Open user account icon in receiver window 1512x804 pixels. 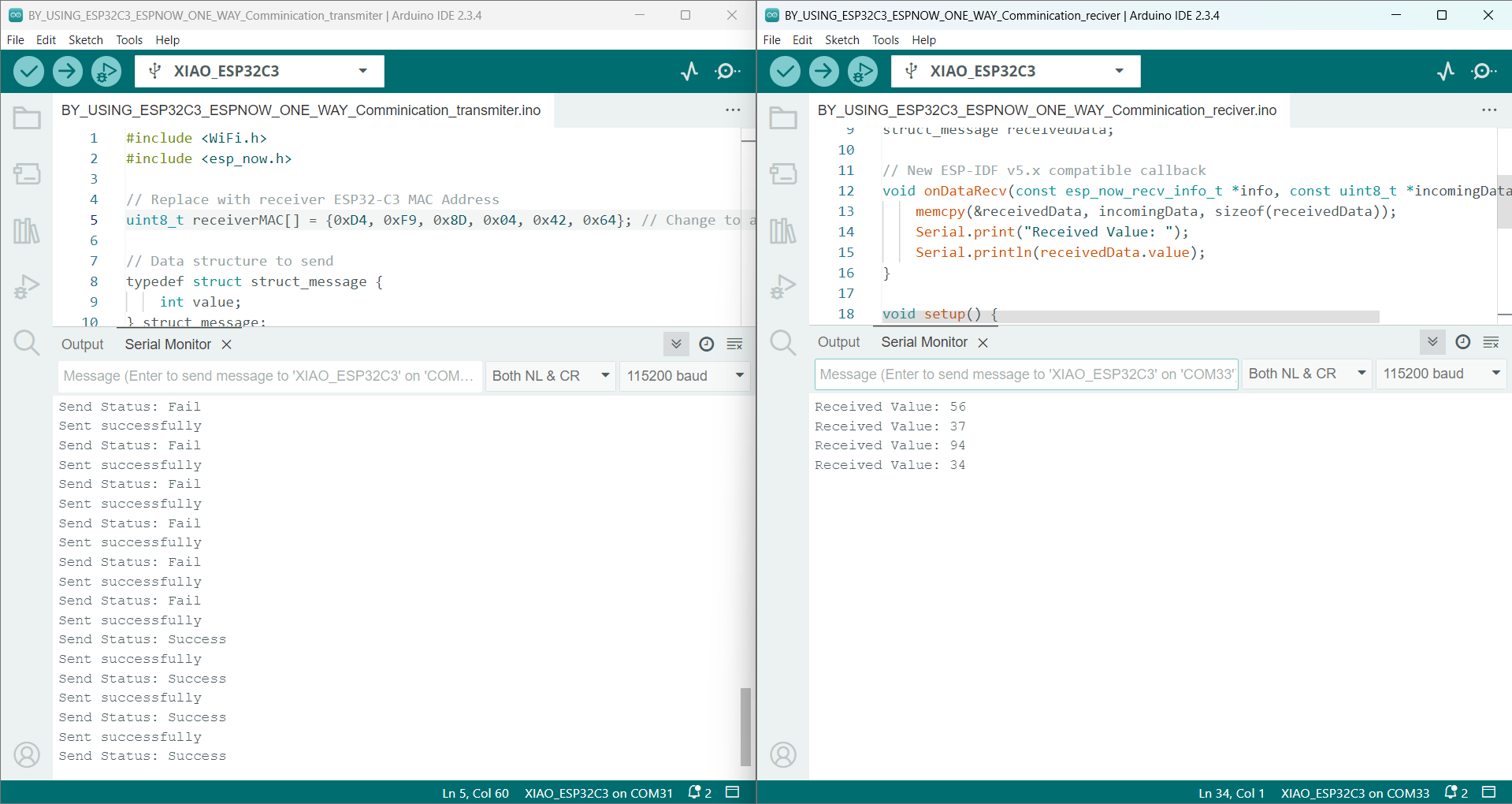point(783,755)
